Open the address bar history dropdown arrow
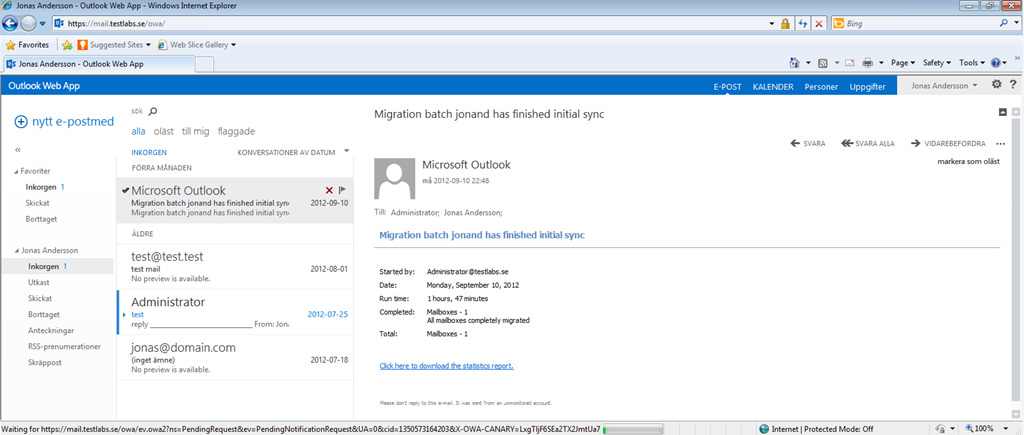The width and height of the screenshot is (1024, 435). click(774, 24)
